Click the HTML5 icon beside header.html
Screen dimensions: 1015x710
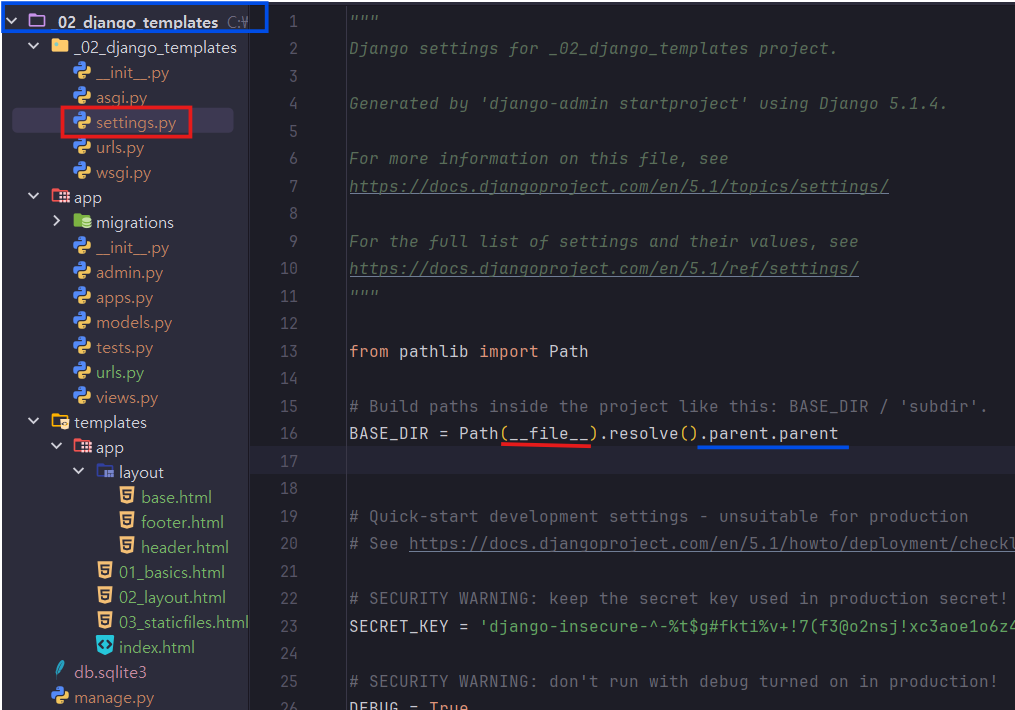point(127,546)
